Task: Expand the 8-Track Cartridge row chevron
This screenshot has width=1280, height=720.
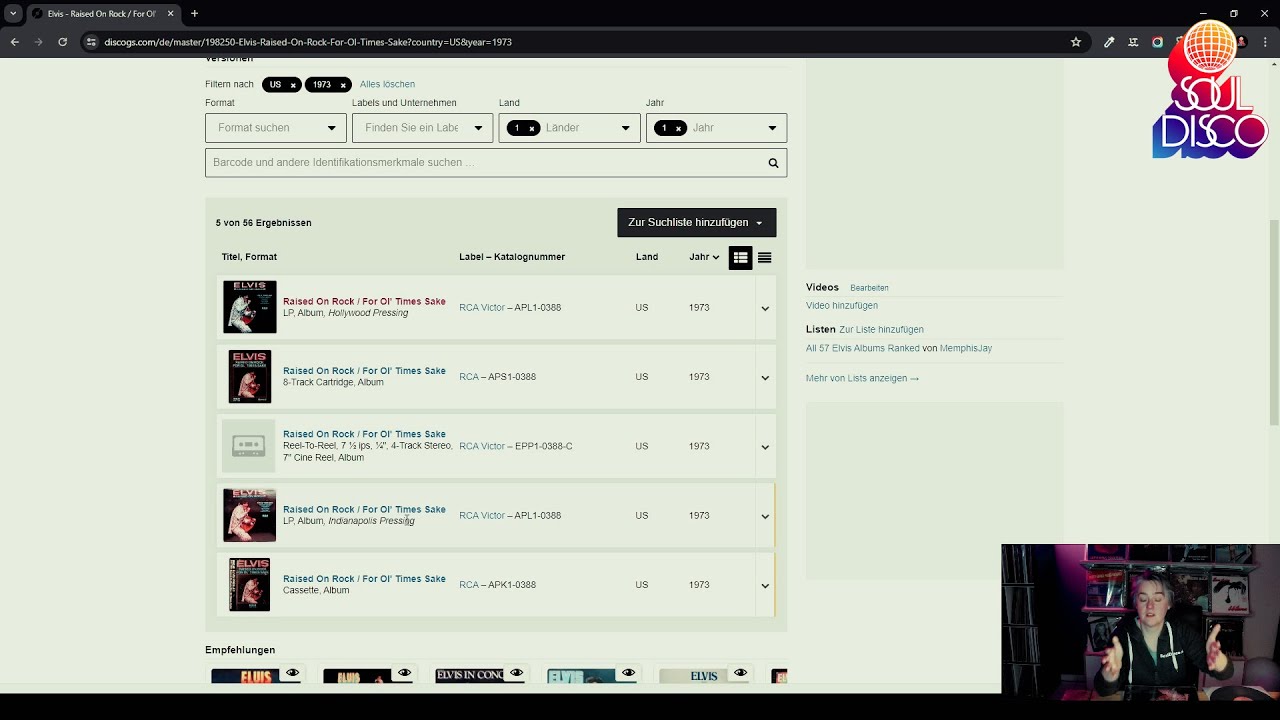Action: (x=765, y=378)
